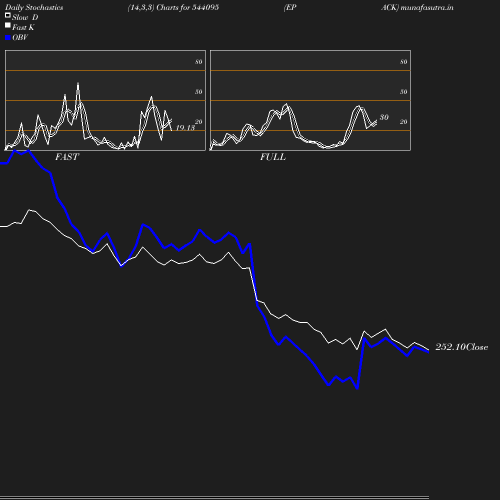The width and height of the screenshot is (500, 500).
Task: Click the Slow D legend swatch
Action: pyautogui.click(x=8, y=15)
